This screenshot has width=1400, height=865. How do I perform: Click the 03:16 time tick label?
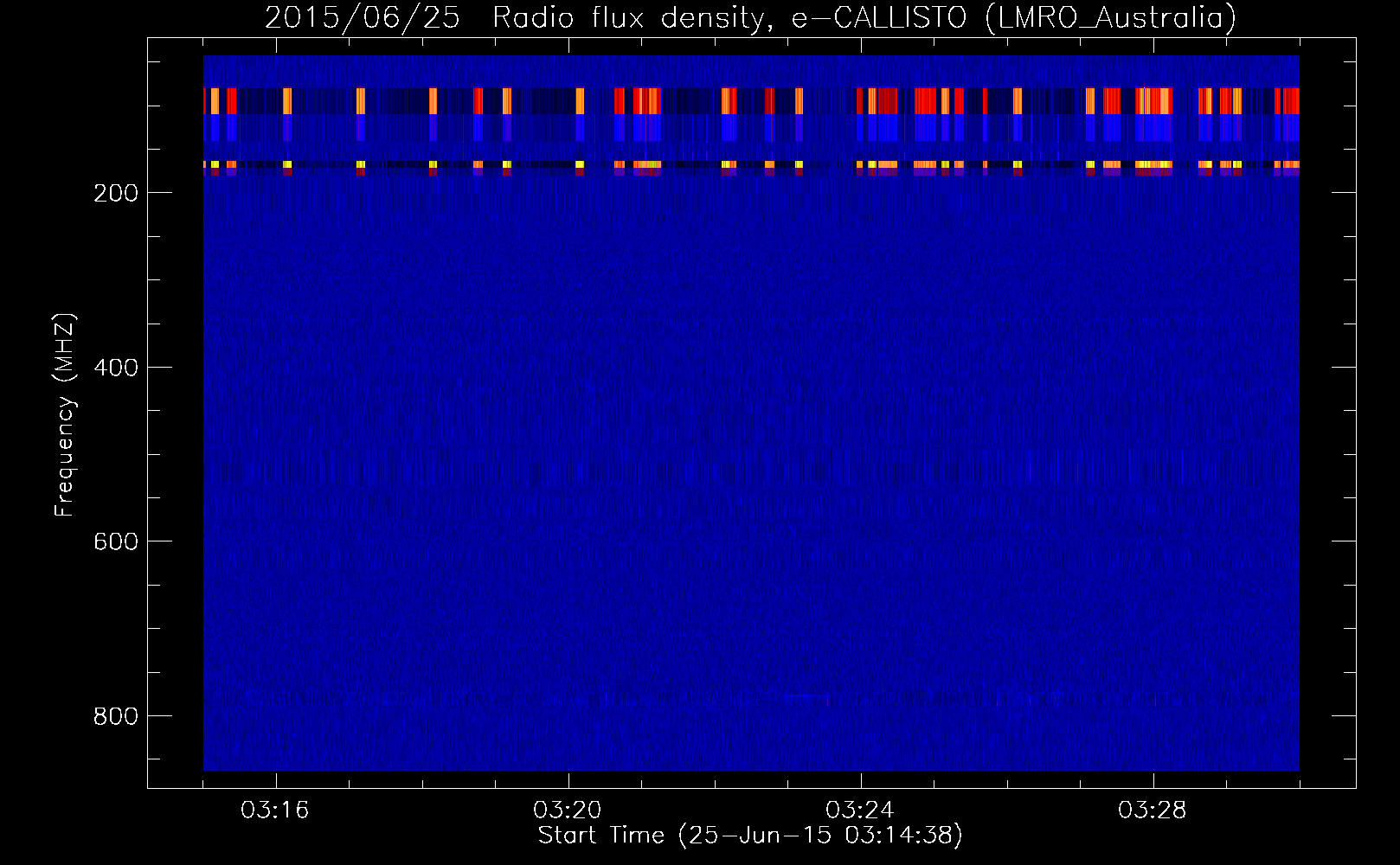coord(275,811)
